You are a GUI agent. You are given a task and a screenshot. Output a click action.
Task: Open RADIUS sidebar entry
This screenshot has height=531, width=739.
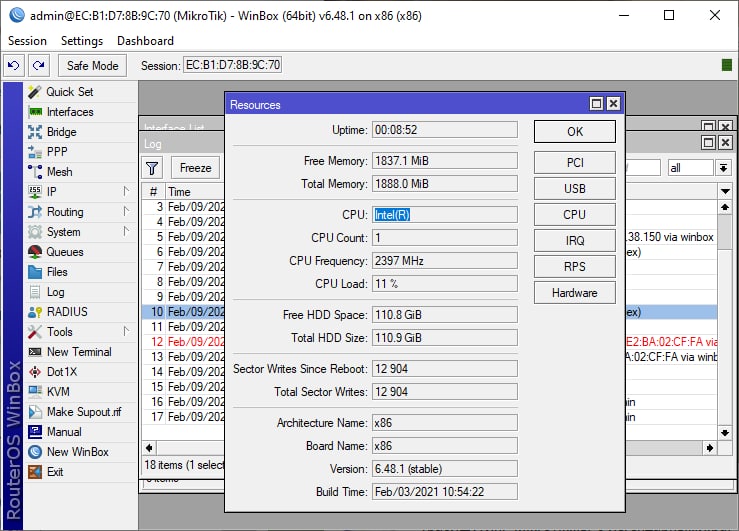(x=67, y=312)
